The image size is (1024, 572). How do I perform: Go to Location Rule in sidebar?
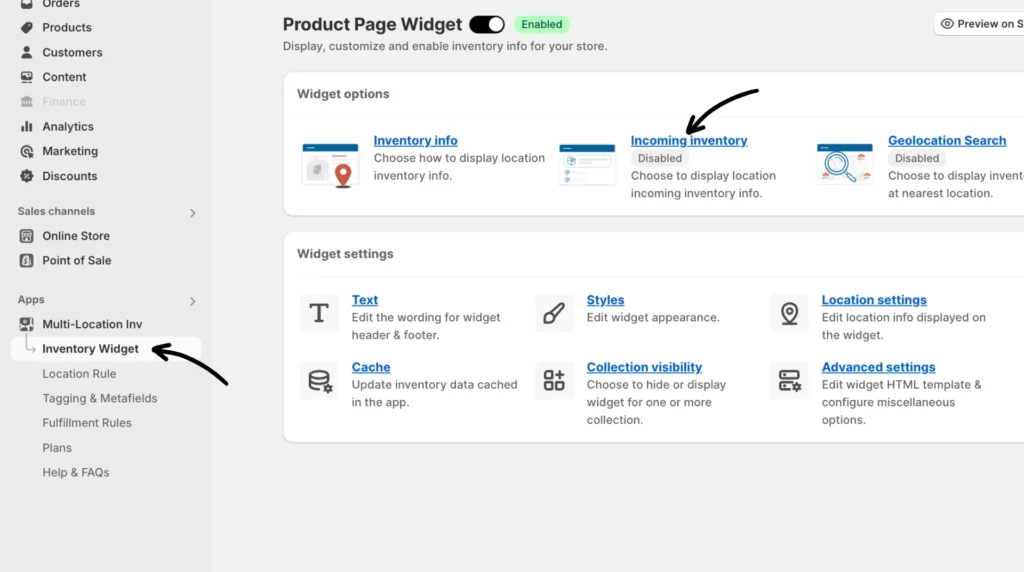[x=79, y=374]
